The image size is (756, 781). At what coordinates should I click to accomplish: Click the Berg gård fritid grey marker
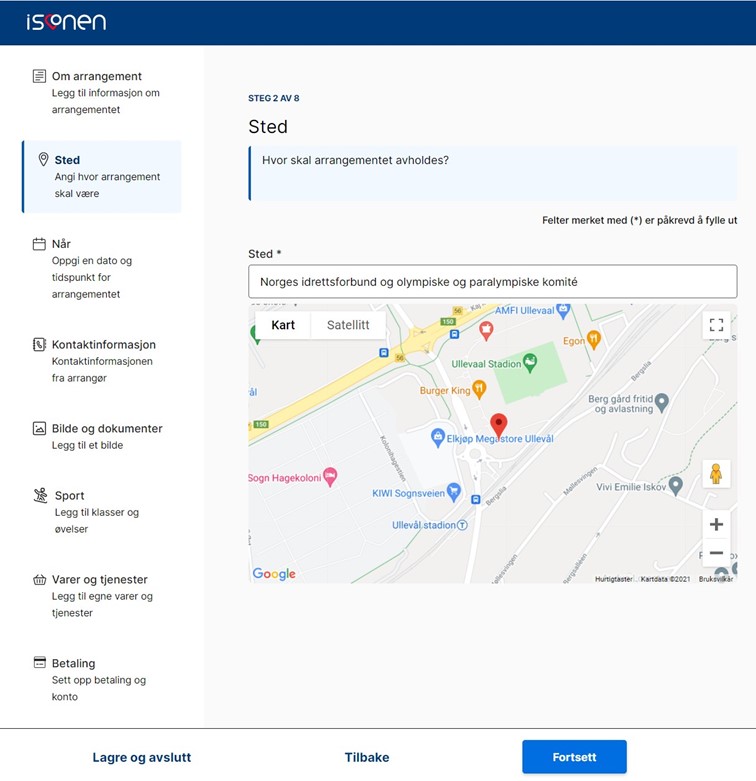pos(661,403)
